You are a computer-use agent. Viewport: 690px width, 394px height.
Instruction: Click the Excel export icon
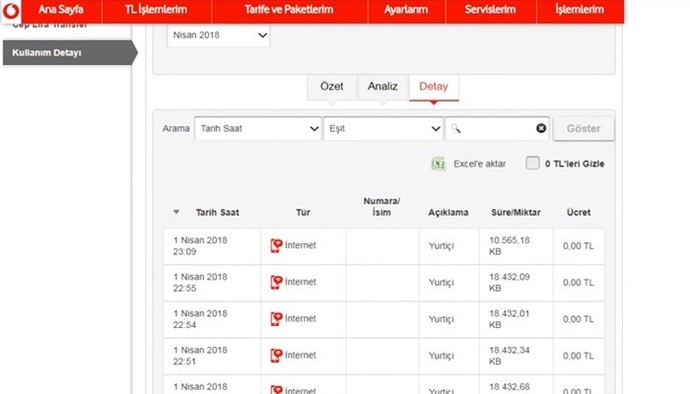point(438,164)
